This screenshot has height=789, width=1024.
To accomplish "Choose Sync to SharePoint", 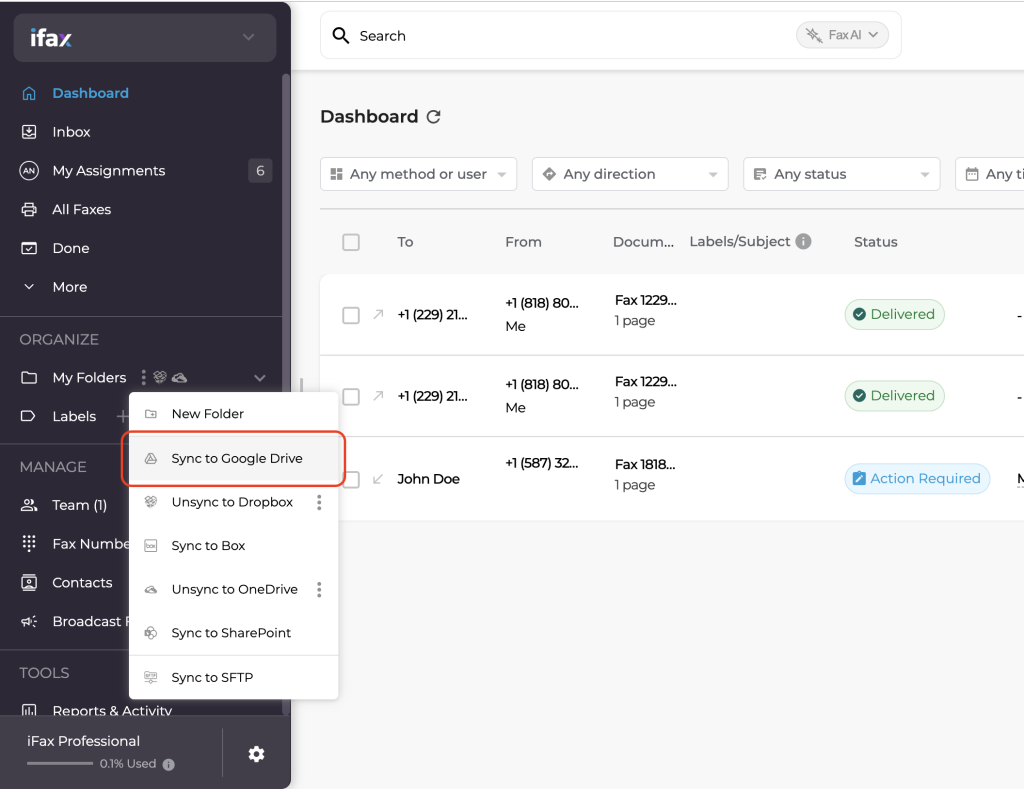I will click(234, 633).
